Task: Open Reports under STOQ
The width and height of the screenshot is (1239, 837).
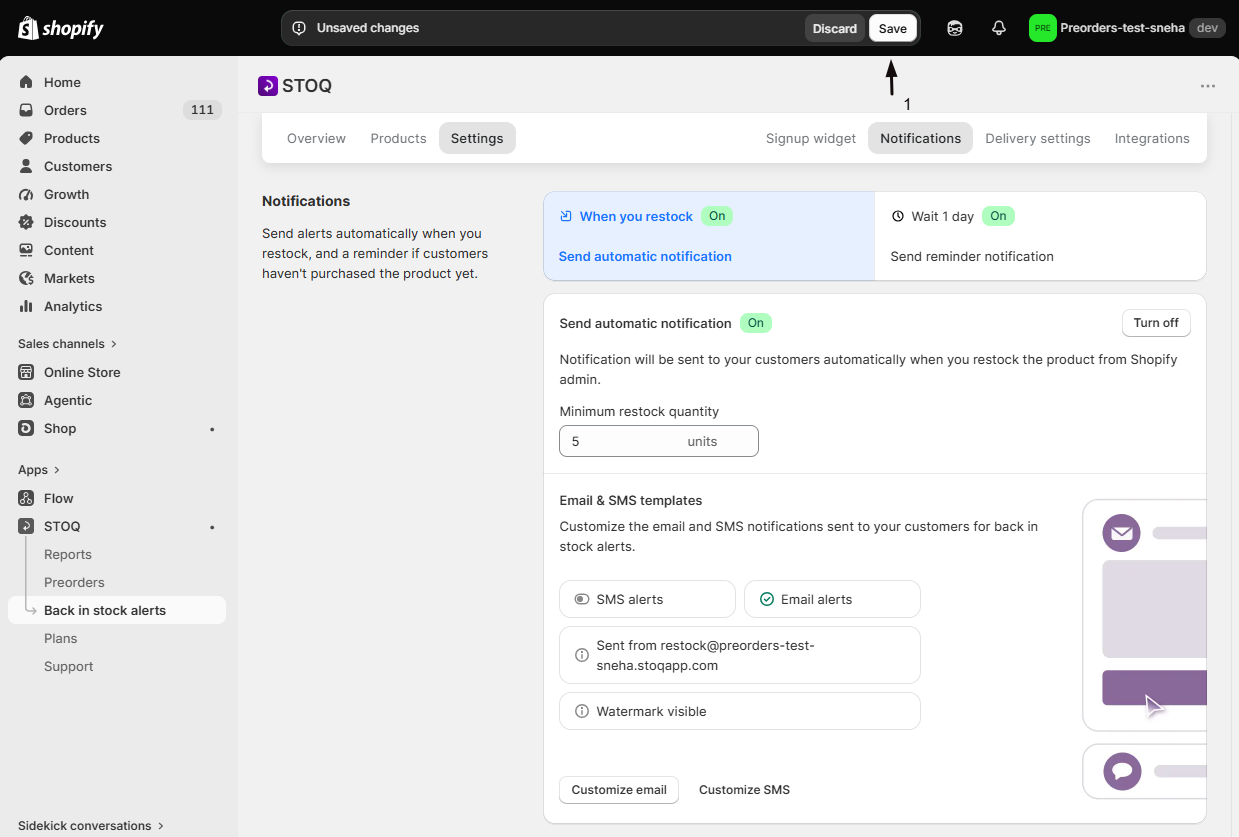Action: [x=68, y=554]
